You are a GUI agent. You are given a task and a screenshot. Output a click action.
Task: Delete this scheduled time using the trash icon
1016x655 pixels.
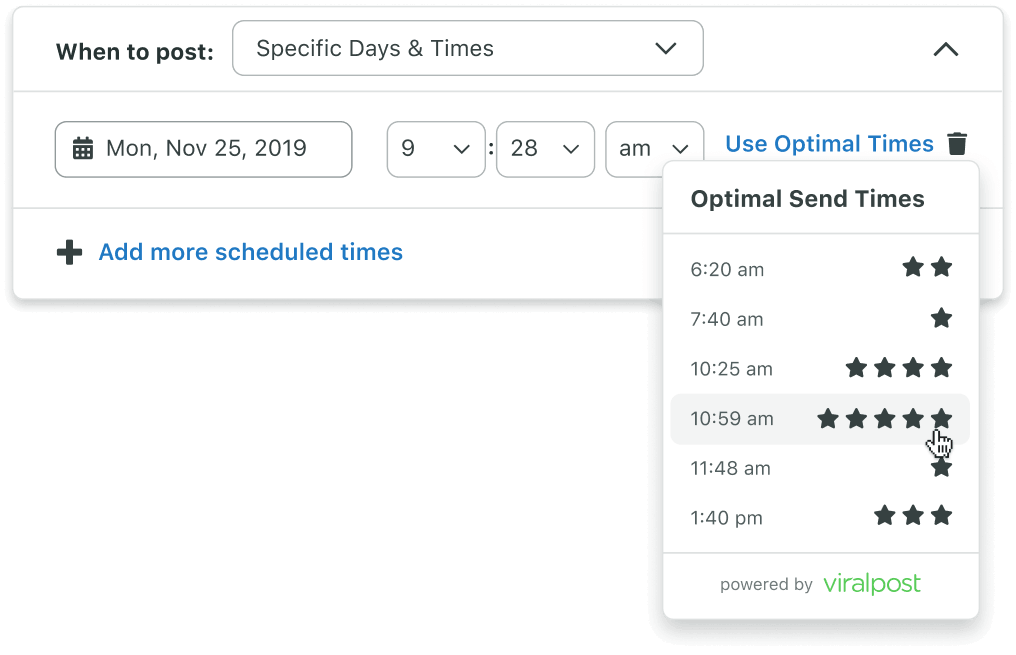point(957,143)
